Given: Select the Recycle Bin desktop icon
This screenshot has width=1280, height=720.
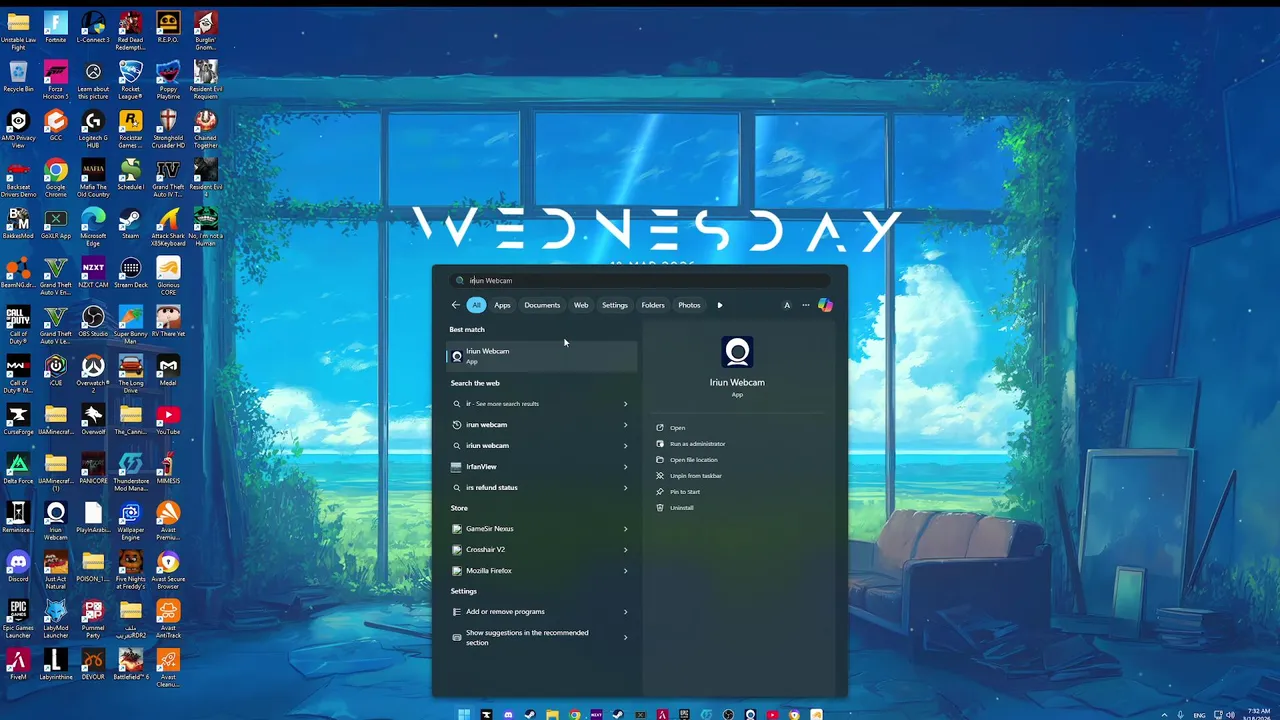Looking at the screenshot, I should click(18, 76).
